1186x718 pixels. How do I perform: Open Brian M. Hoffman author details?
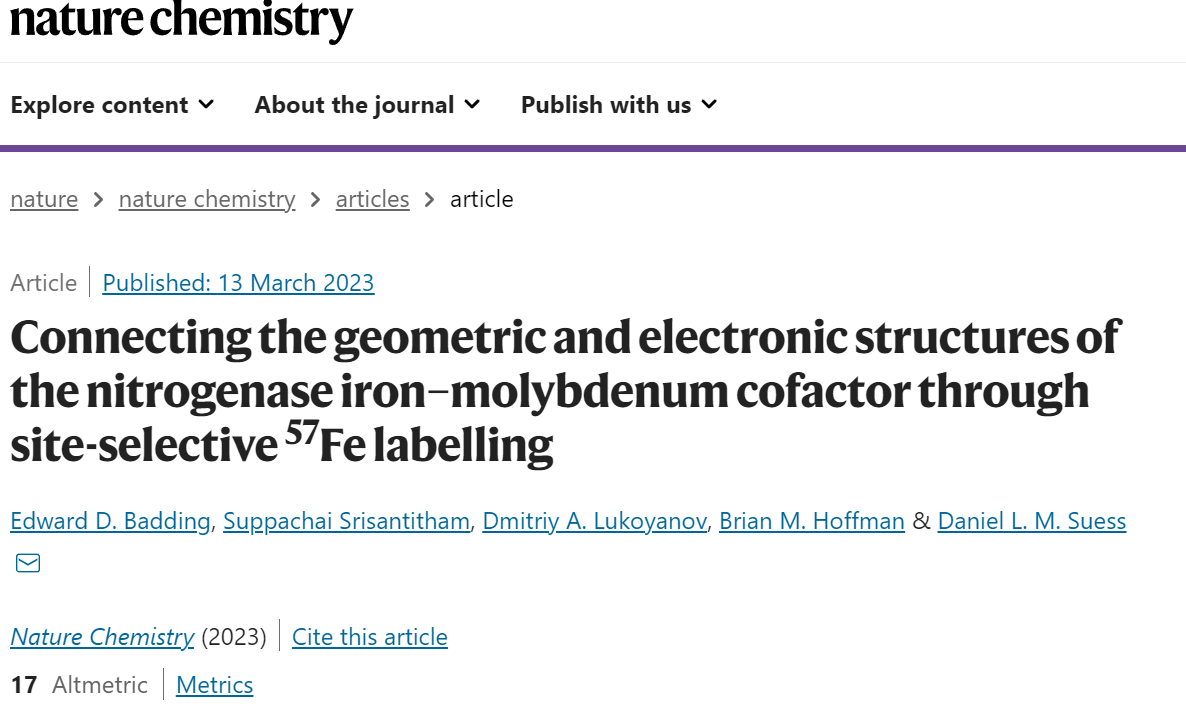(x=812, y=521)
